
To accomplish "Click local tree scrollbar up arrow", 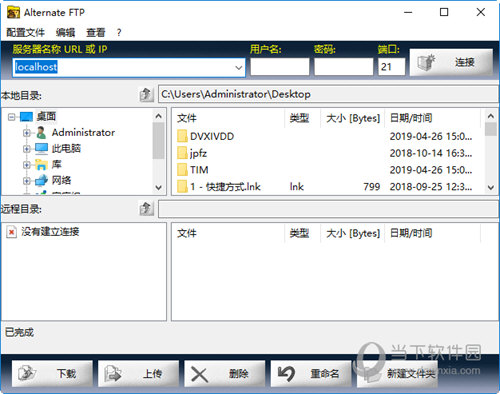I will coord(159,116).
